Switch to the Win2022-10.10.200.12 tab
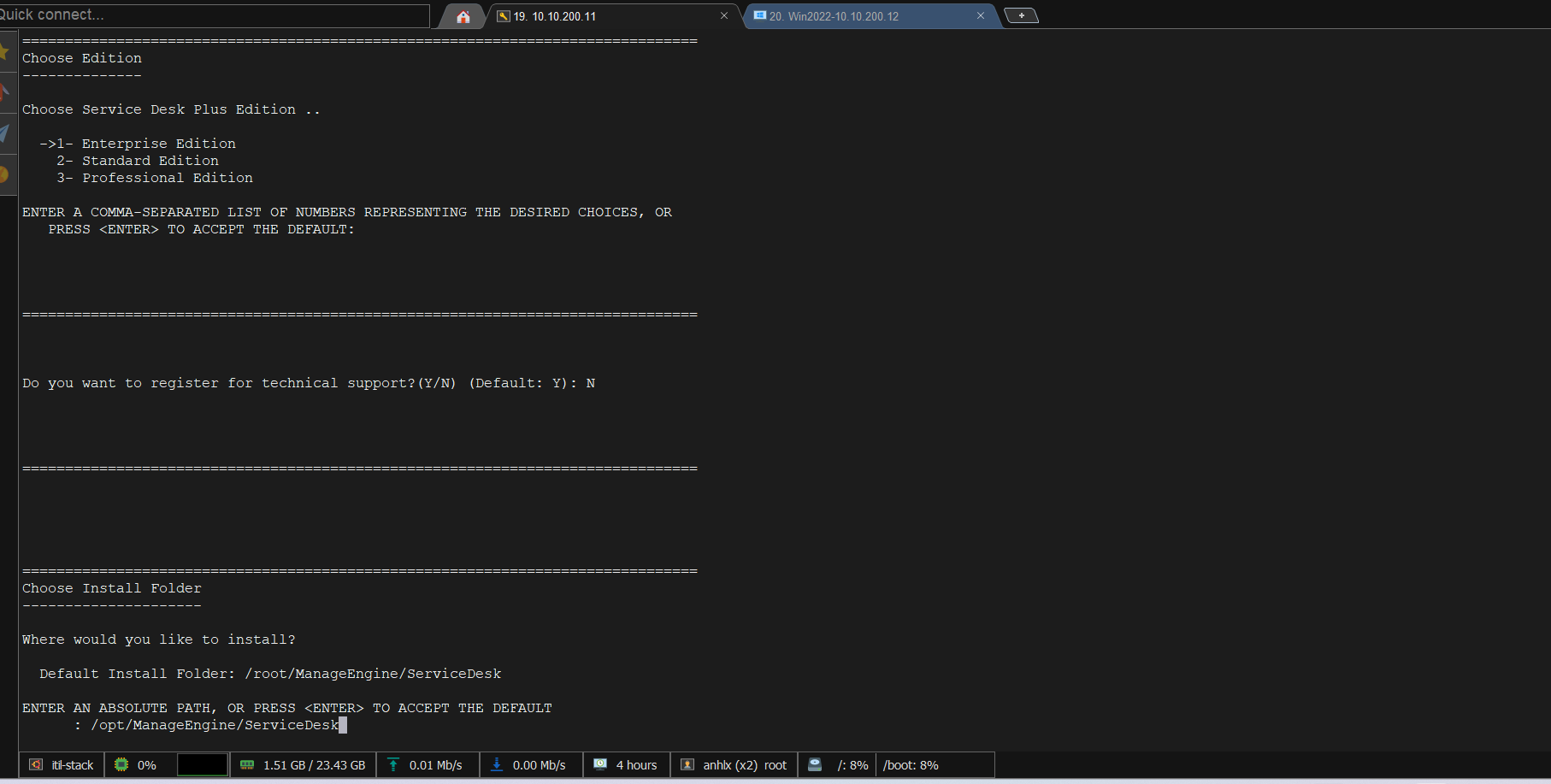The width and height of the screenshot is (1551, 784). click(x=855, y=16)
